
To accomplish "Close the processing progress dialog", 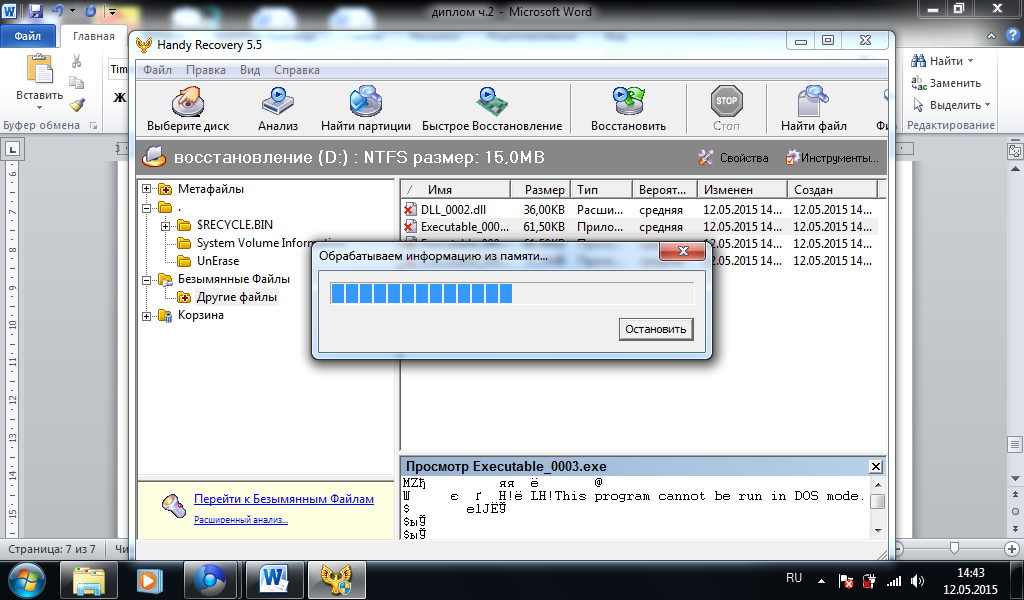I will pyautogui.click(x=682, y=251).
